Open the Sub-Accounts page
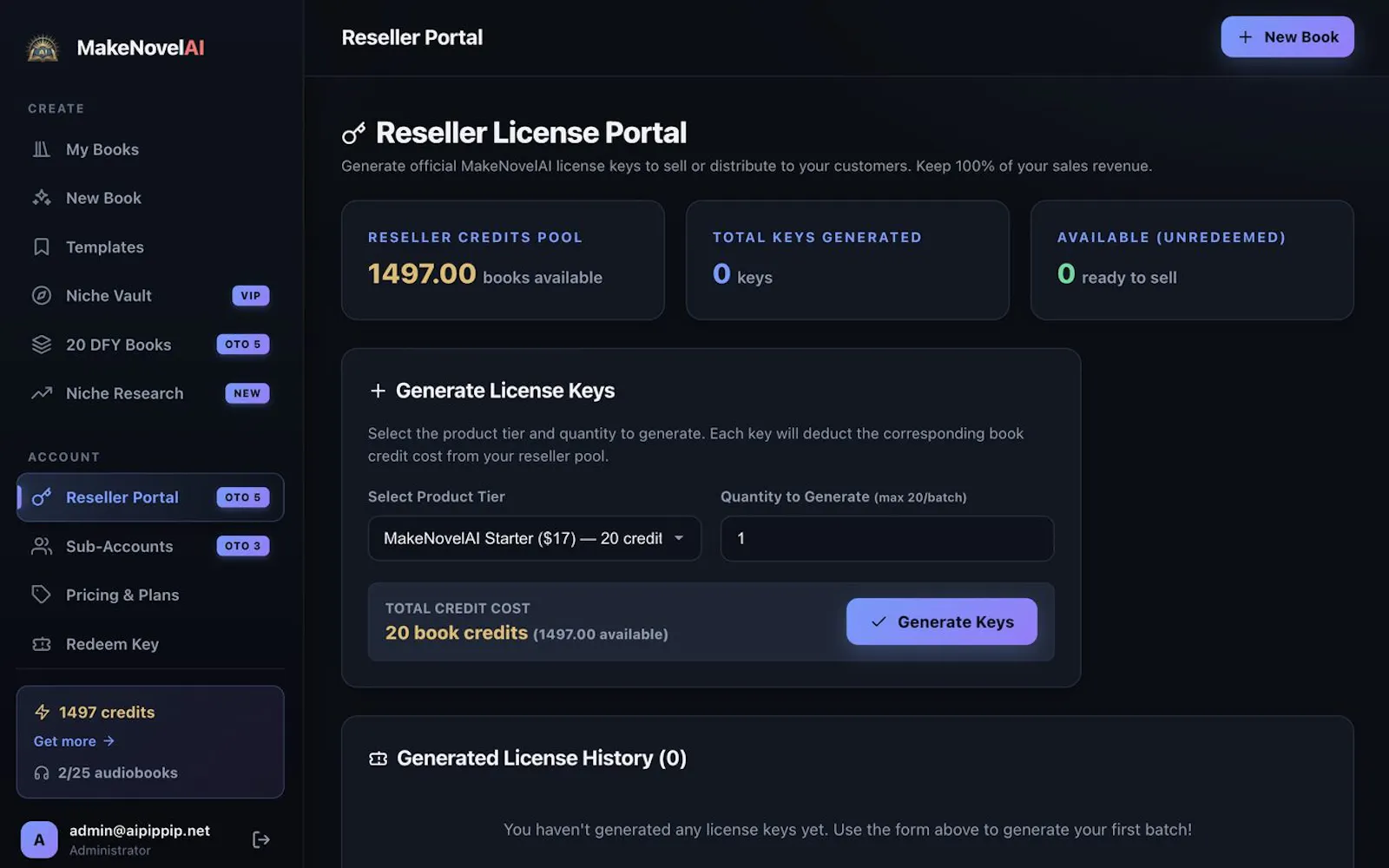1389x868 pixels. coord(150,546)
